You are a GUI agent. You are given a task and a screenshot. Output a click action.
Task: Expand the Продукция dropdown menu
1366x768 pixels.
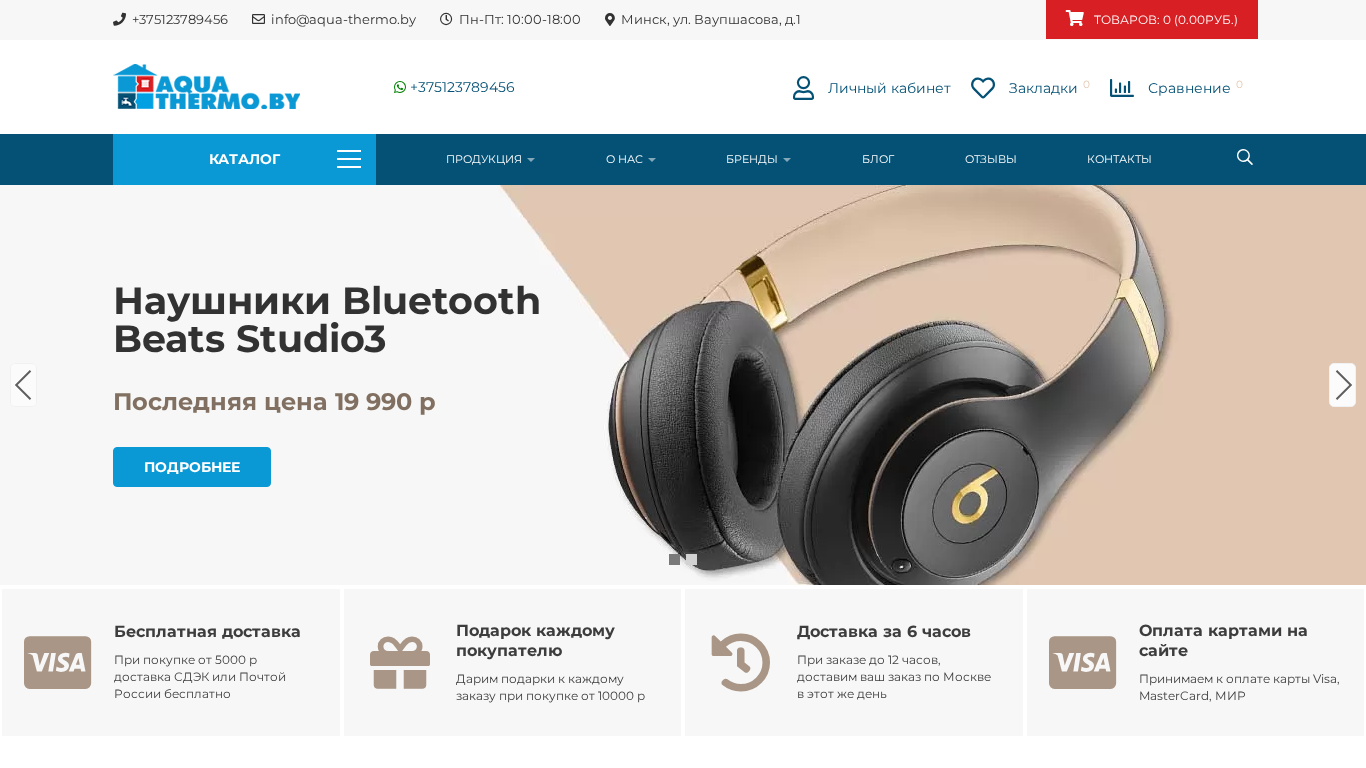coord(490,159)
